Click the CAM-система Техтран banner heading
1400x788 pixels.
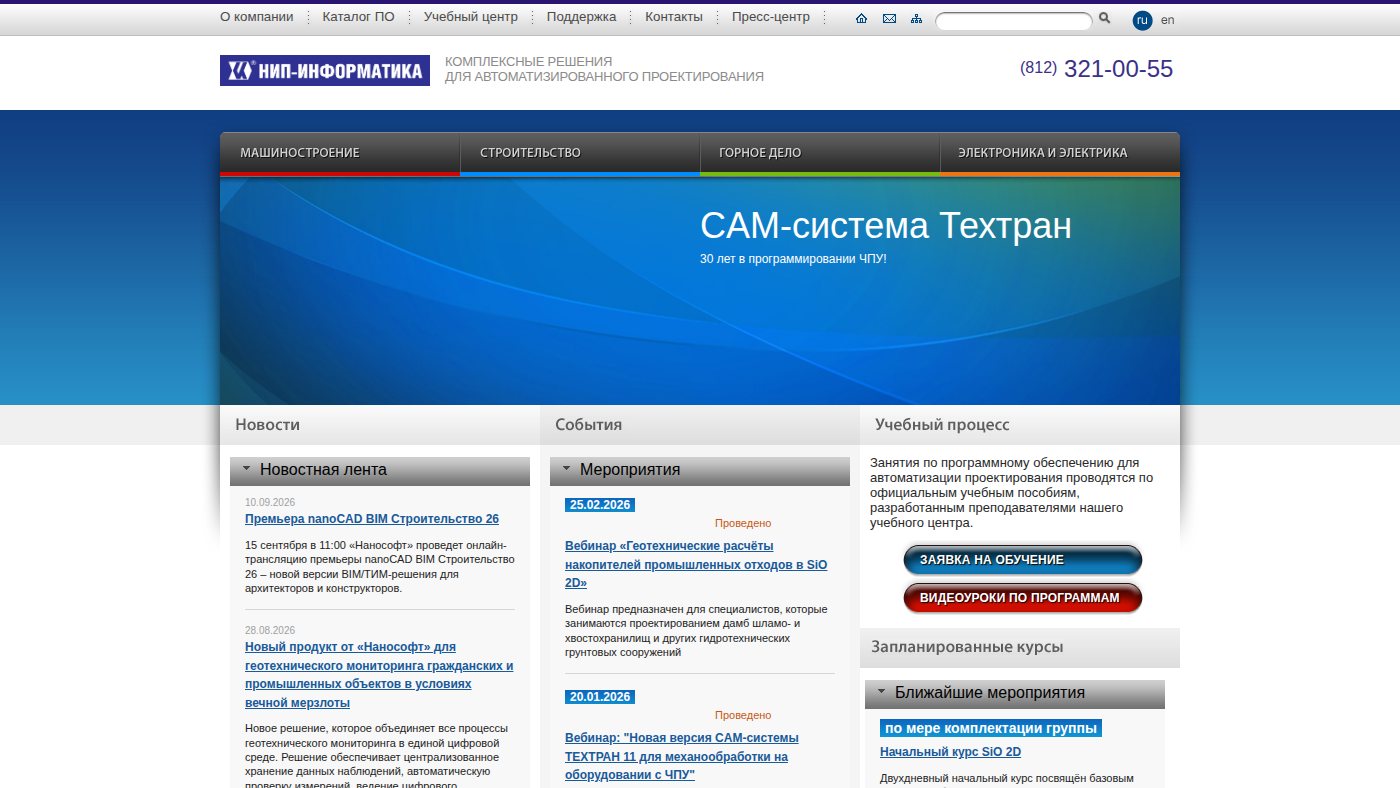(886, 226)
